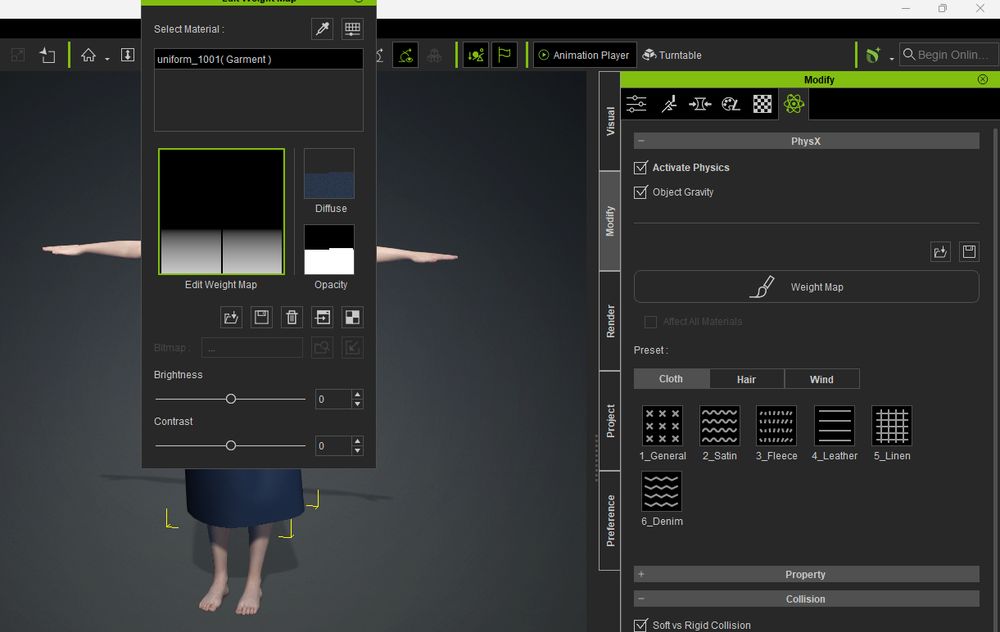The image size is (1000, 632).
Task: Decrease Contrast value with down stepper arrow
Action: click(357, 450)
